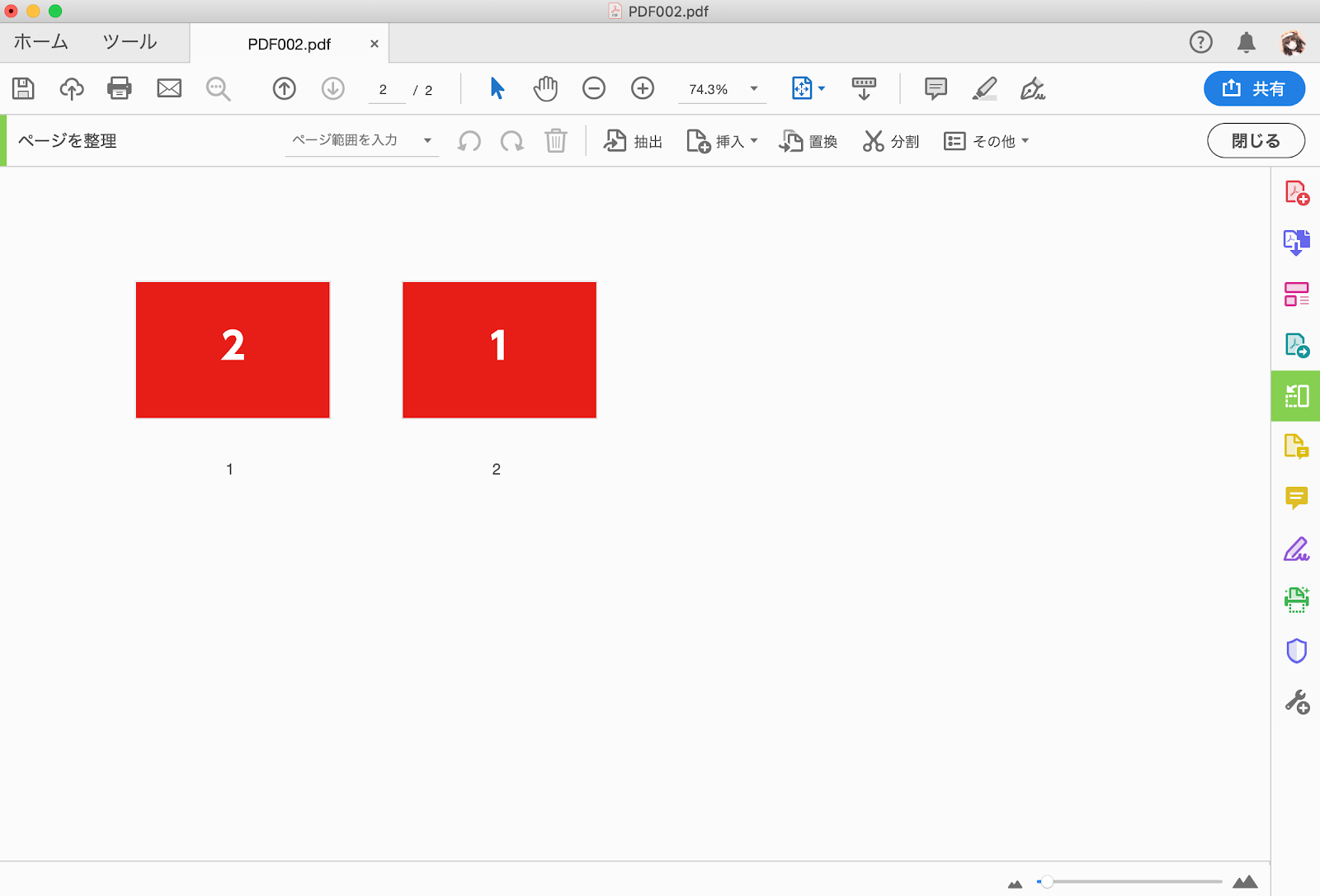Save the PDF with the floppy disk icon
Screen dimensions: 1320x896
[x=23, y=88]
